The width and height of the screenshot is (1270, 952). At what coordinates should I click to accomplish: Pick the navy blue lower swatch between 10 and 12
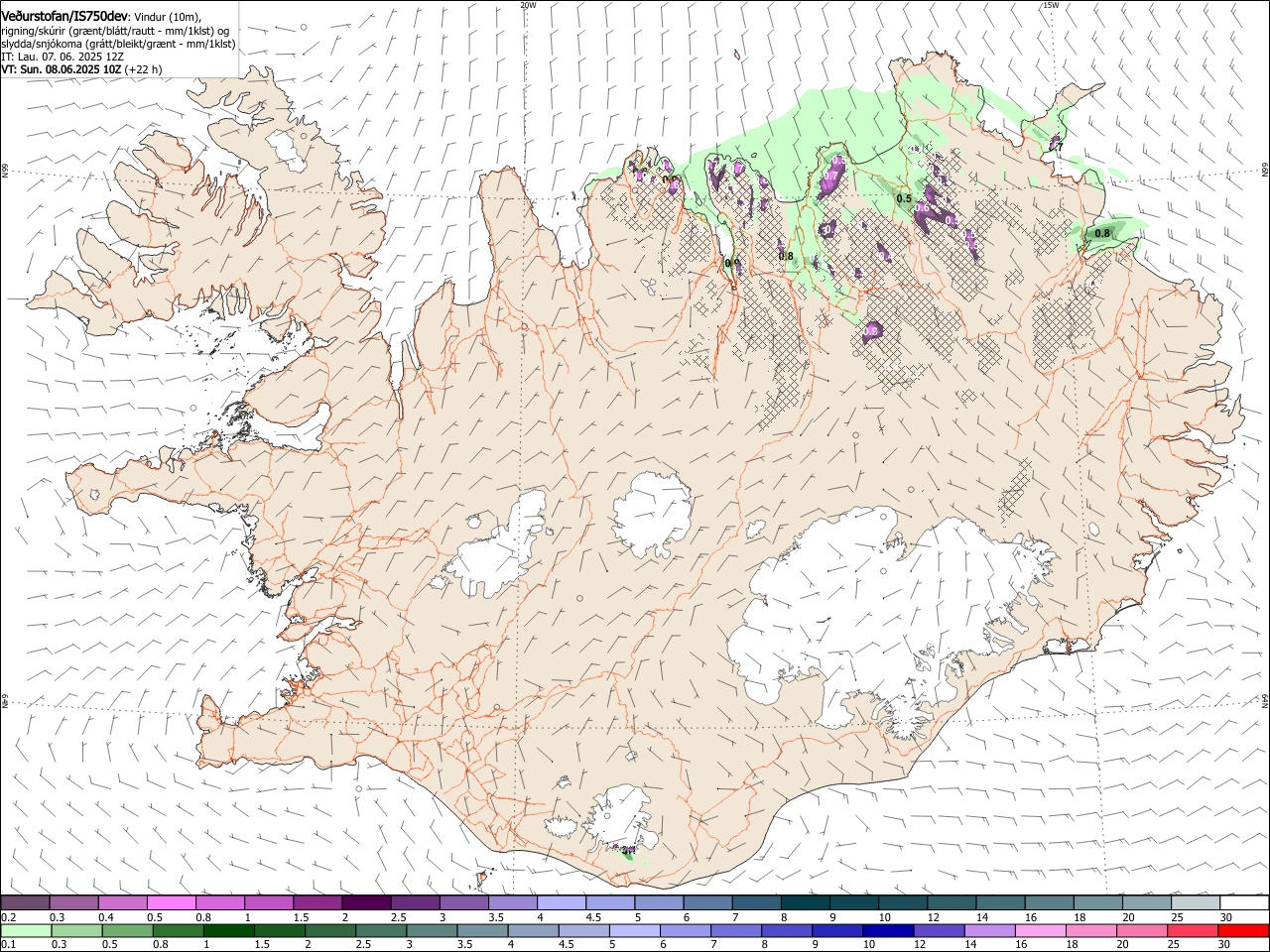(x=888, y=931)
